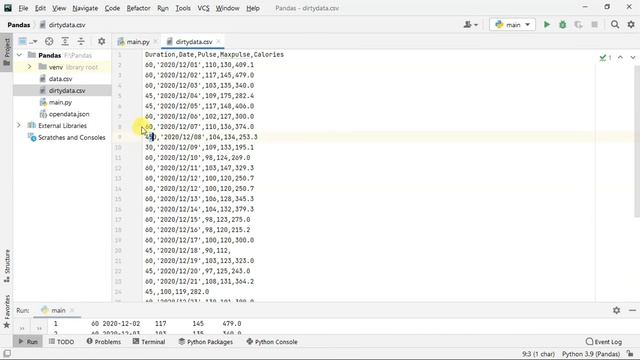Go to next highlighted problem arrow
640x360 pixels.
(x=633, y=58)
